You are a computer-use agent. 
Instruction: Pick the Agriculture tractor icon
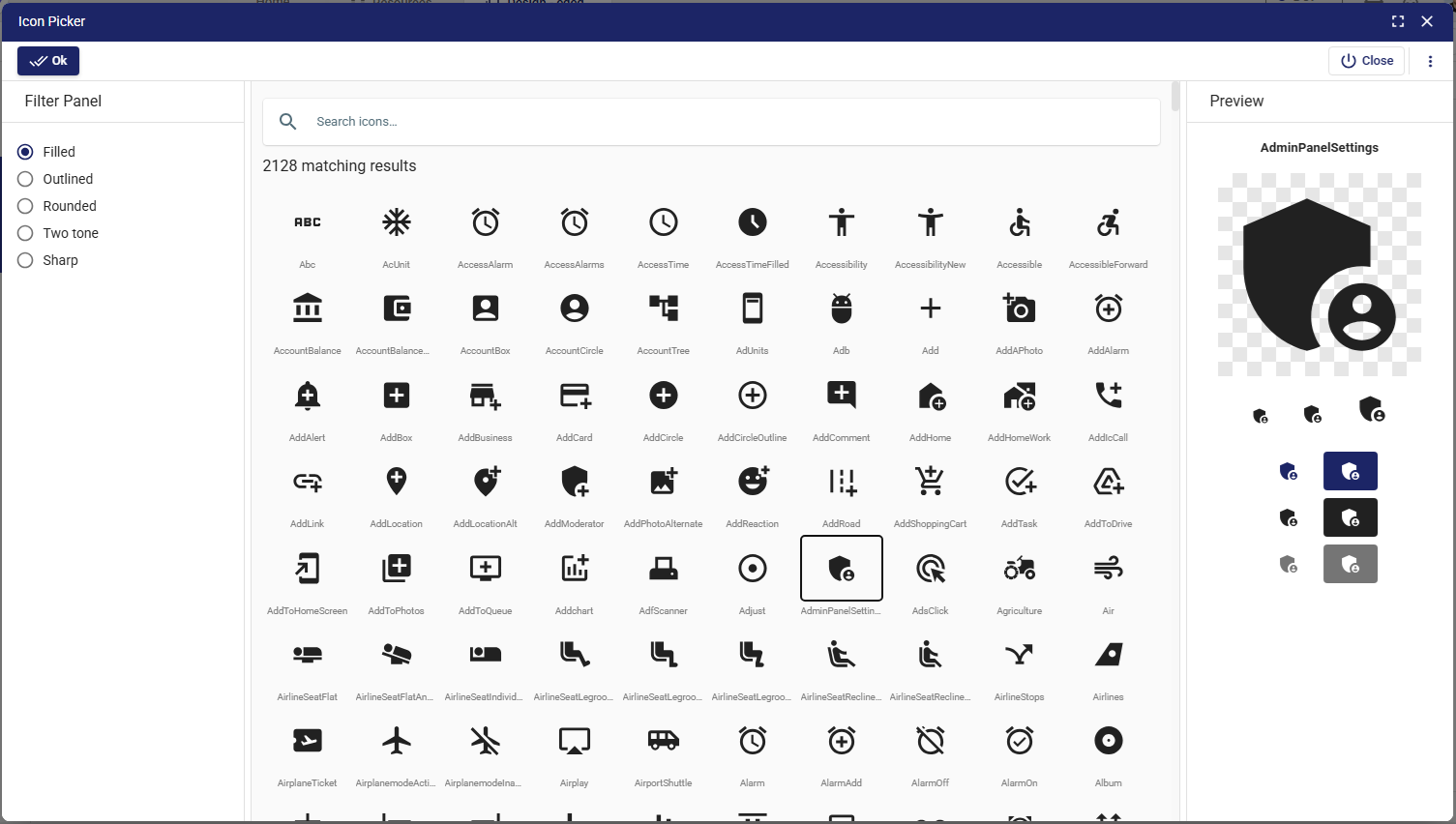click(x=1019, y=569)
